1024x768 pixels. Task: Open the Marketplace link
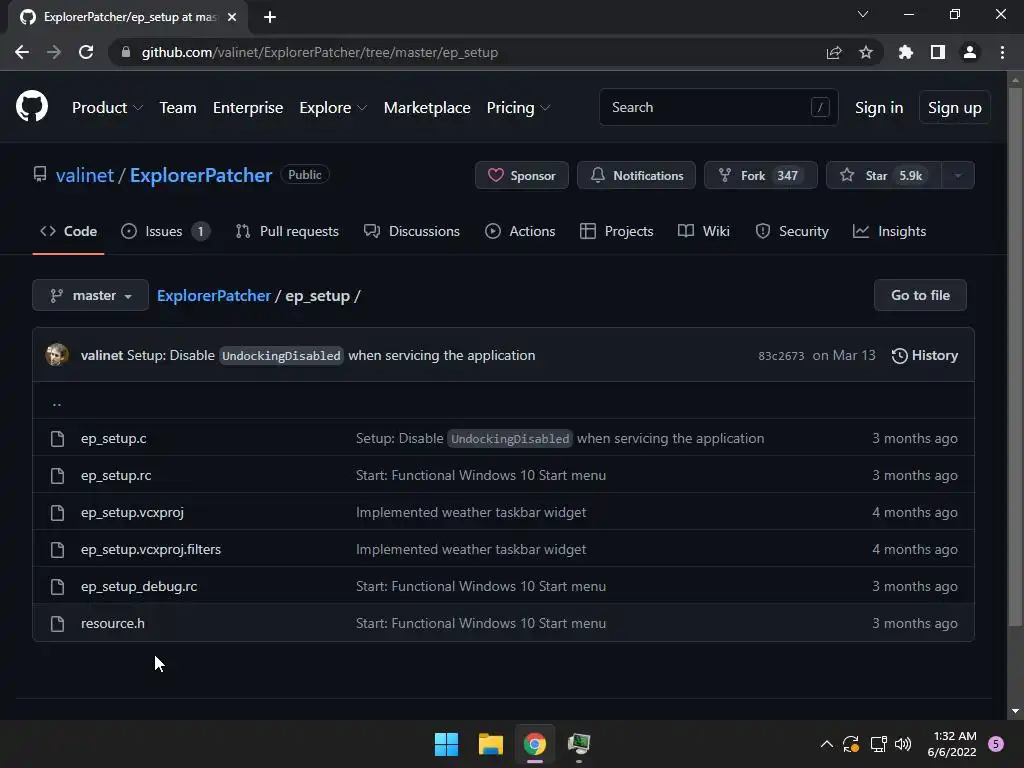pos(427,107)
